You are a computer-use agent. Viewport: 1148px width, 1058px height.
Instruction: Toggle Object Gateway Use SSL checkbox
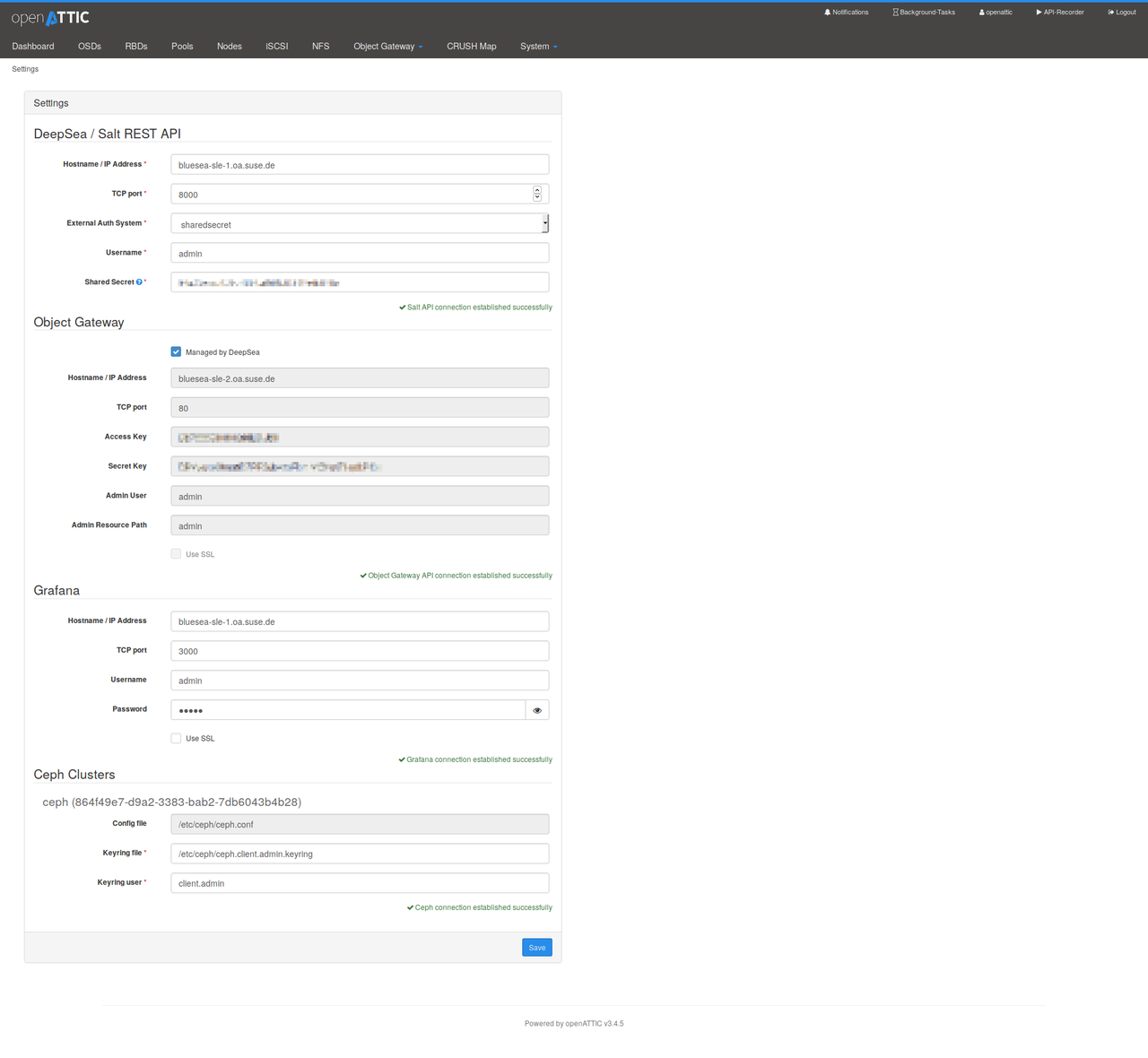176,554
